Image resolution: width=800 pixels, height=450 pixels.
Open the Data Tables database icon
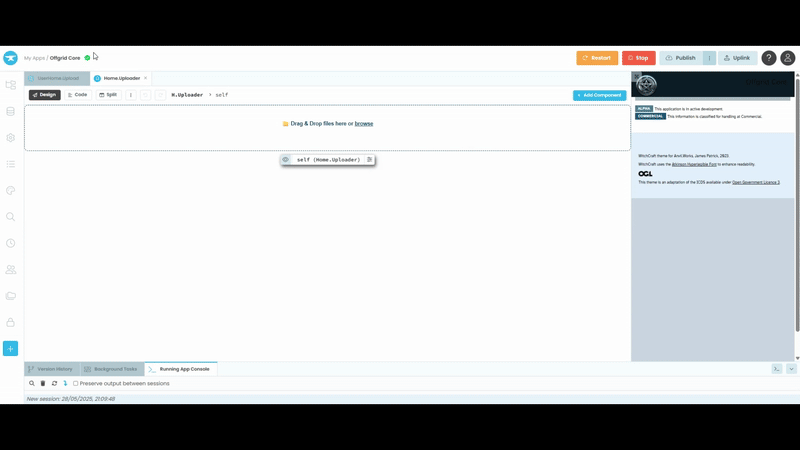tap(11, 111)
